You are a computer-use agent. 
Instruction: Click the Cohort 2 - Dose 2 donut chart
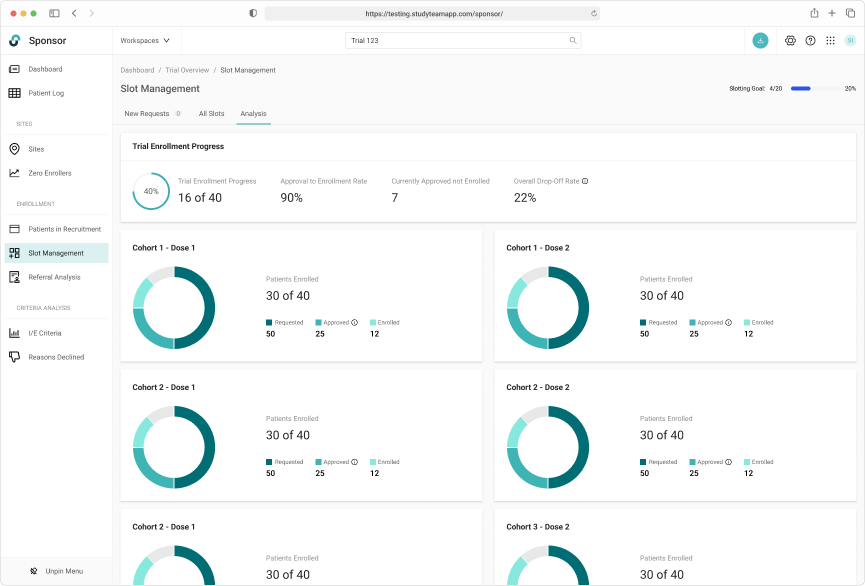coord(548,448)
